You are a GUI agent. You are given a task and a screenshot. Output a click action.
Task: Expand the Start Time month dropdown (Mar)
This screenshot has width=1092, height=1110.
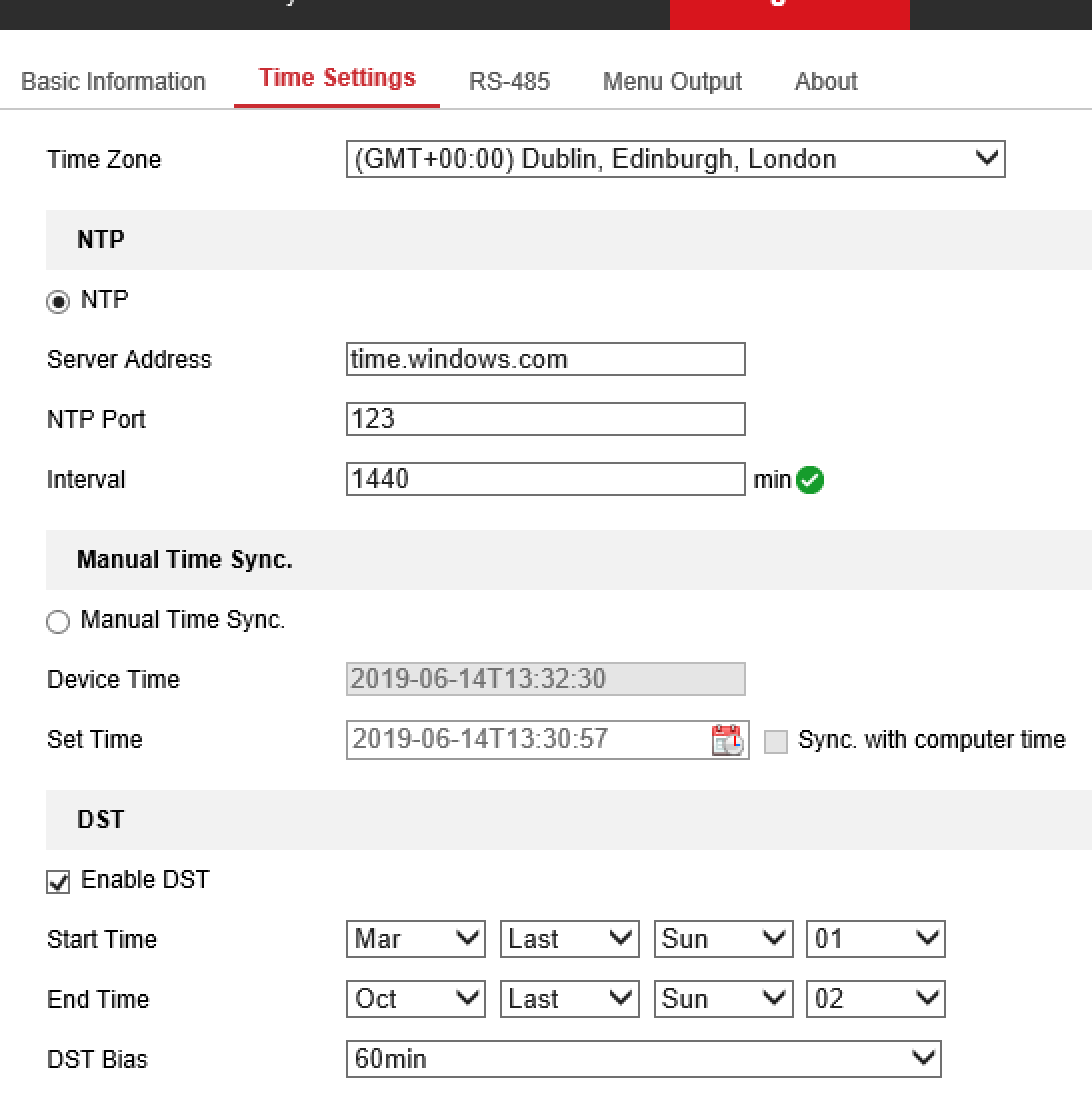[416, 939]
